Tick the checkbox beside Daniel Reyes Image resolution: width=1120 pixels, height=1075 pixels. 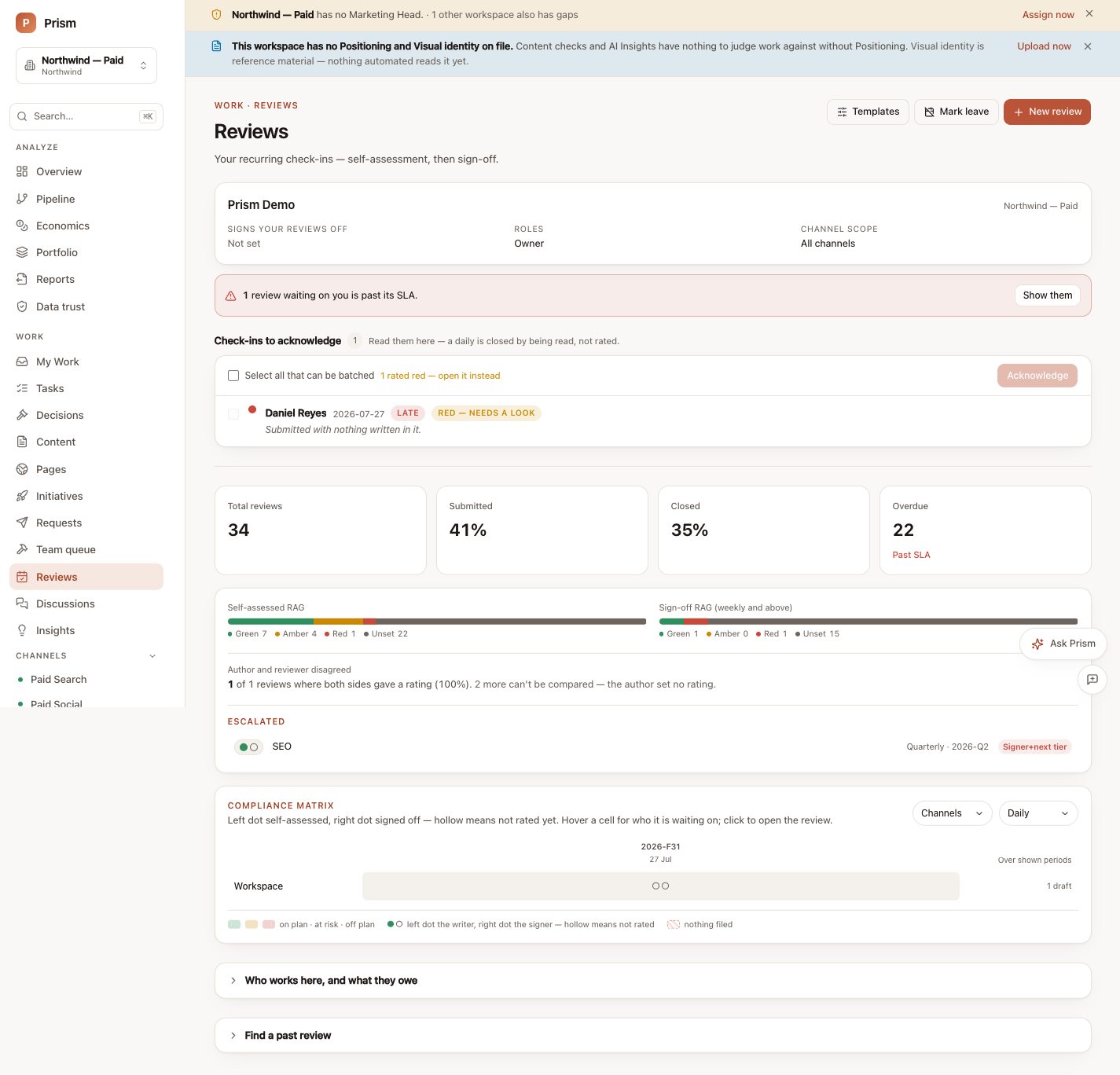click(x=233, y=414)
